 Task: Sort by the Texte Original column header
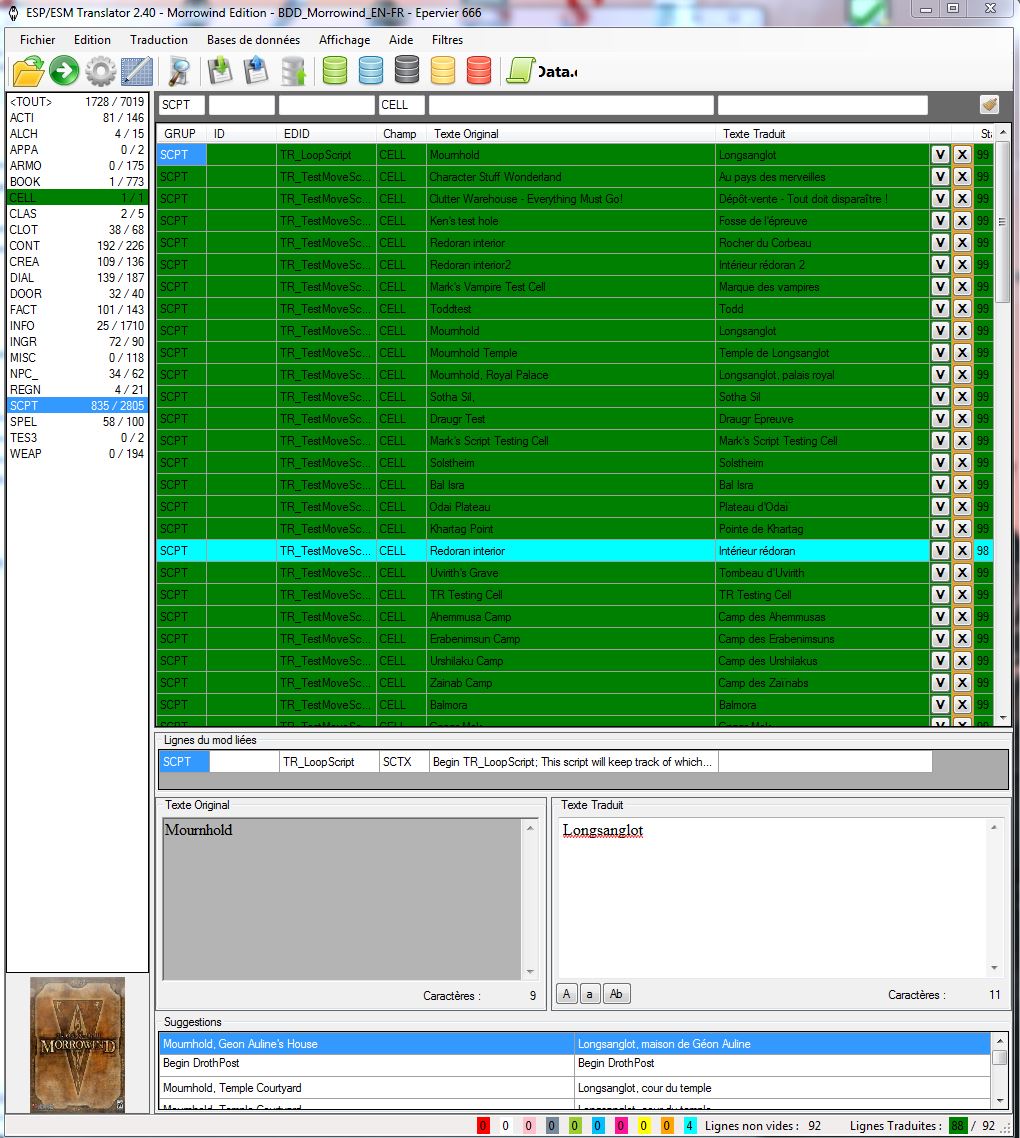[571, 134]
